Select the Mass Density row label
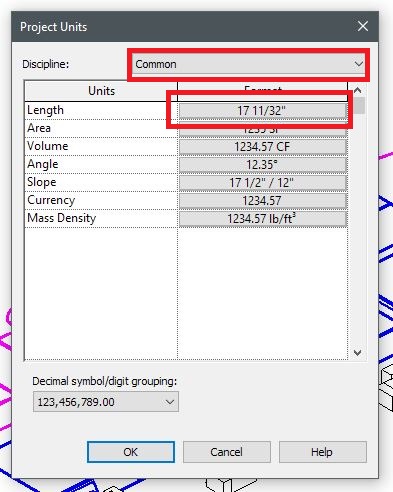 point(62,218)
